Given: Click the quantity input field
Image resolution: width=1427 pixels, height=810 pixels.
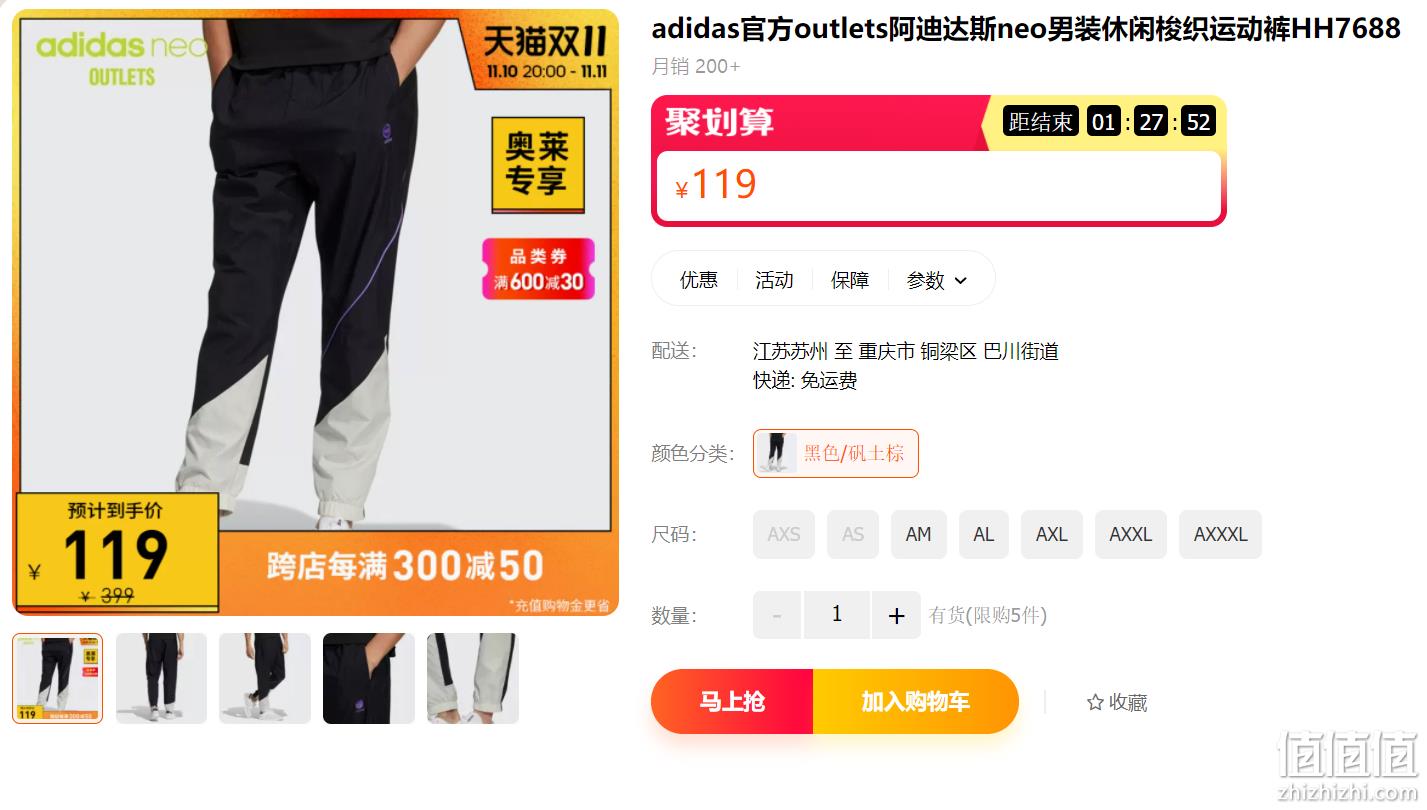Looking at the screenshot, I should pos(837,615).
